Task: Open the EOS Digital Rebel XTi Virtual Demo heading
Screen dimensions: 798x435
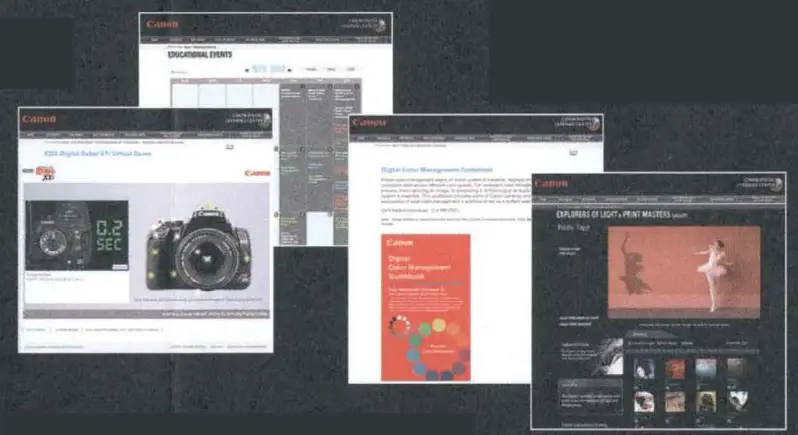Action: pyautogui.click(x=98, y=153)
